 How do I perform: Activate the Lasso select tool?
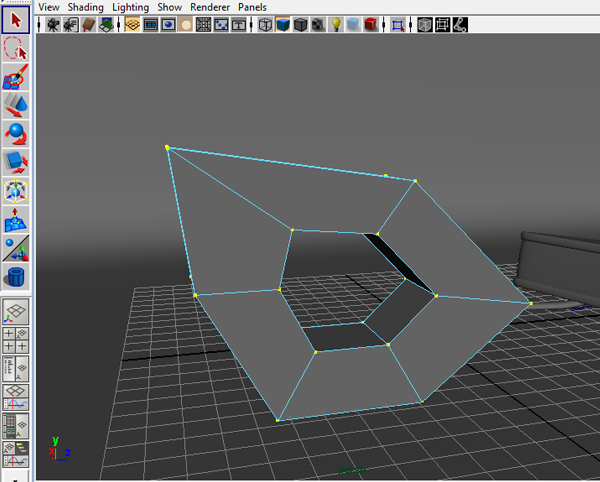pyautogui.click(x=15, y=47)
